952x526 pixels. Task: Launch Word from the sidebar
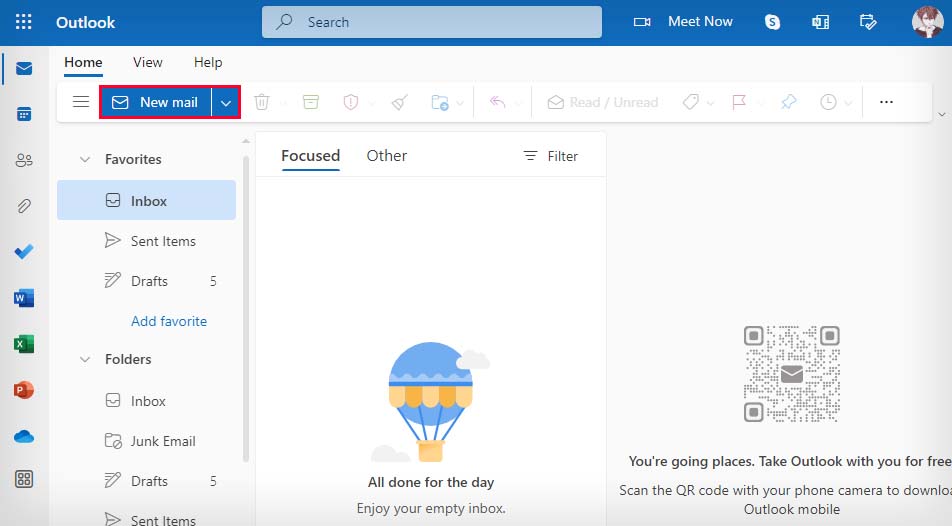pyautogui.click(x=24, y=298)
